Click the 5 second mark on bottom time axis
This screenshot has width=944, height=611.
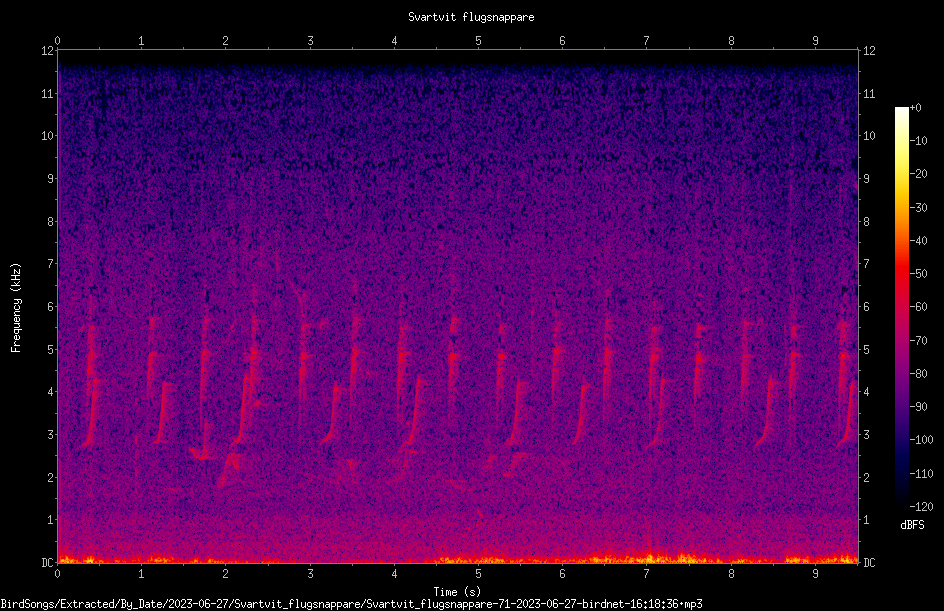click(478, 574)
